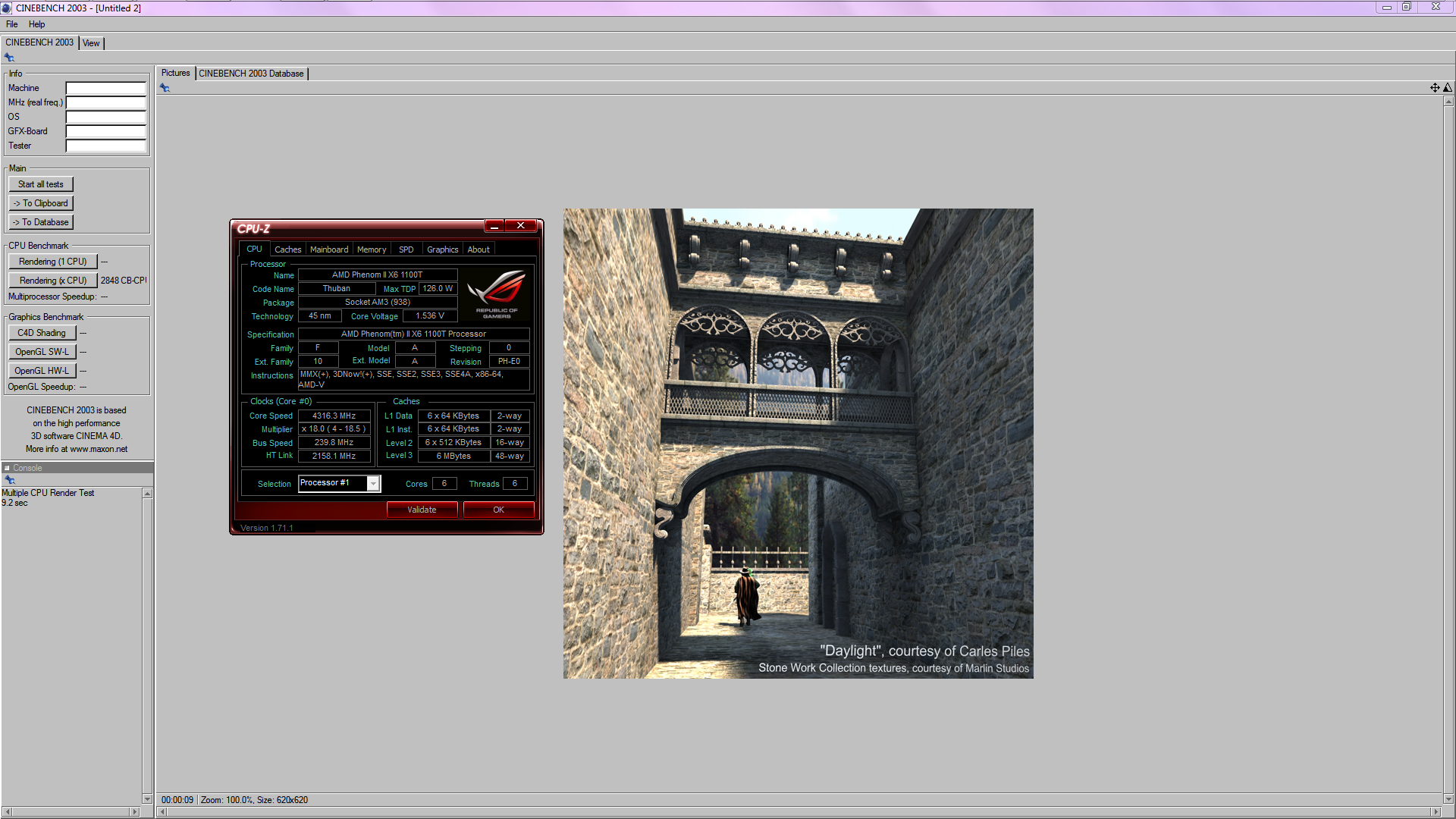Click the console scrollbar down arrow
This screenshot has width=1456, height=819.
coord(147,799)
